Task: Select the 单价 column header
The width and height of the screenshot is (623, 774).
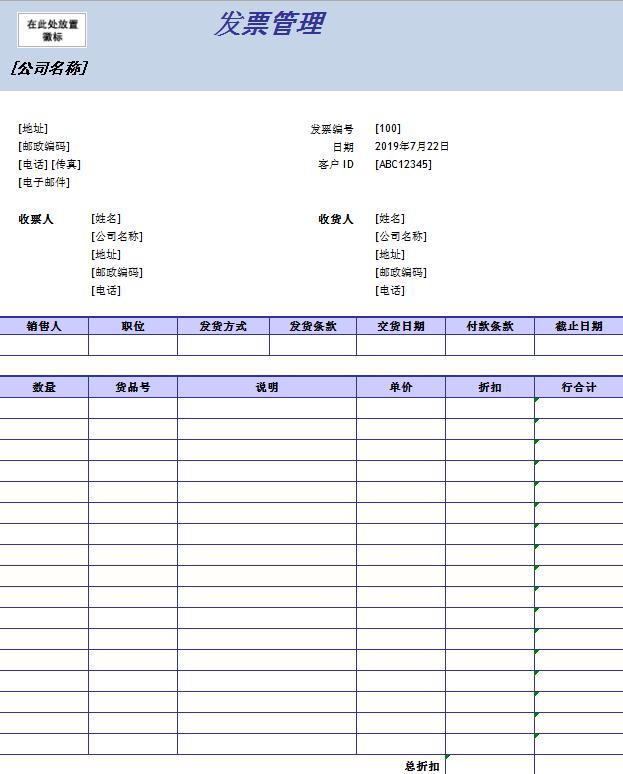Action: (x=400, y=387)
